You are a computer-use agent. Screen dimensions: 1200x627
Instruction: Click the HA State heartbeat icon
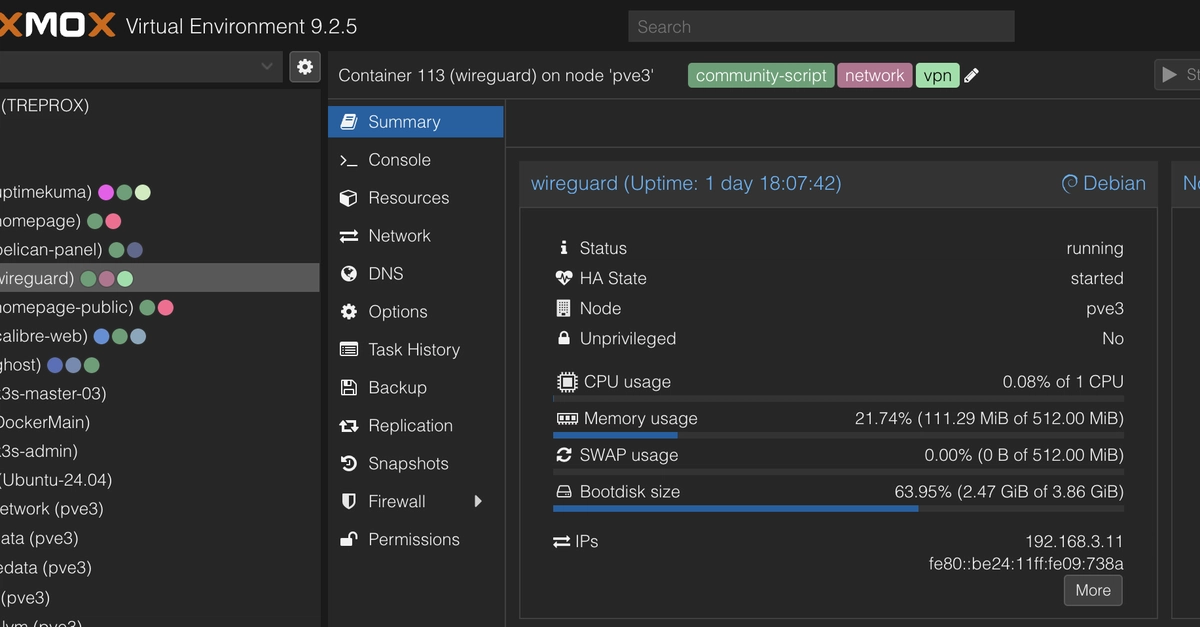564,278
